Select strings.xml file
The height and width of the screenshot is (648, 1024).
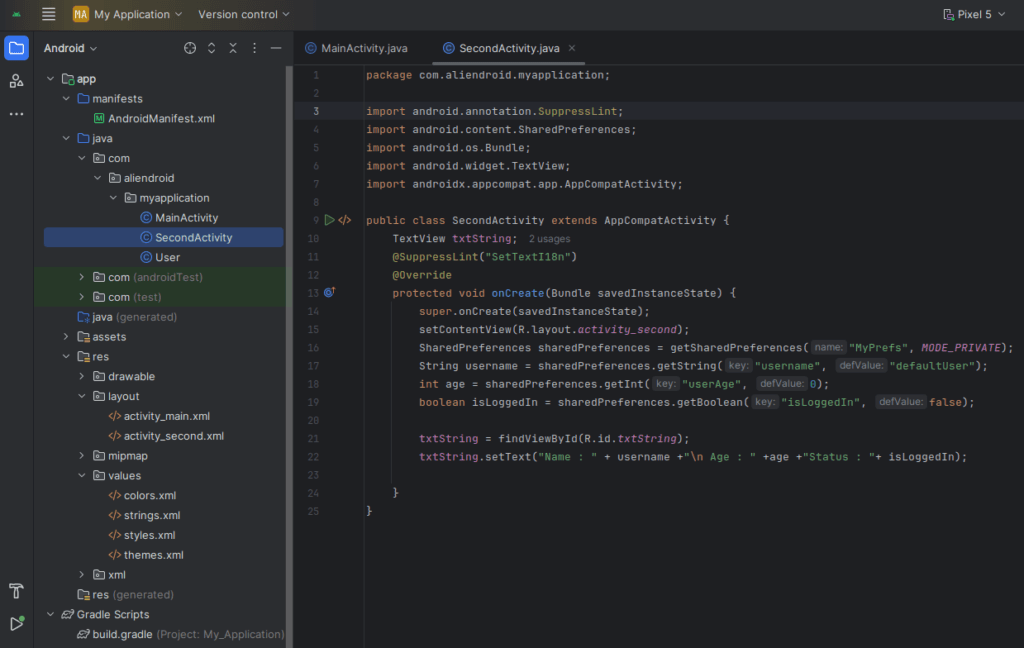coord(144,515)
